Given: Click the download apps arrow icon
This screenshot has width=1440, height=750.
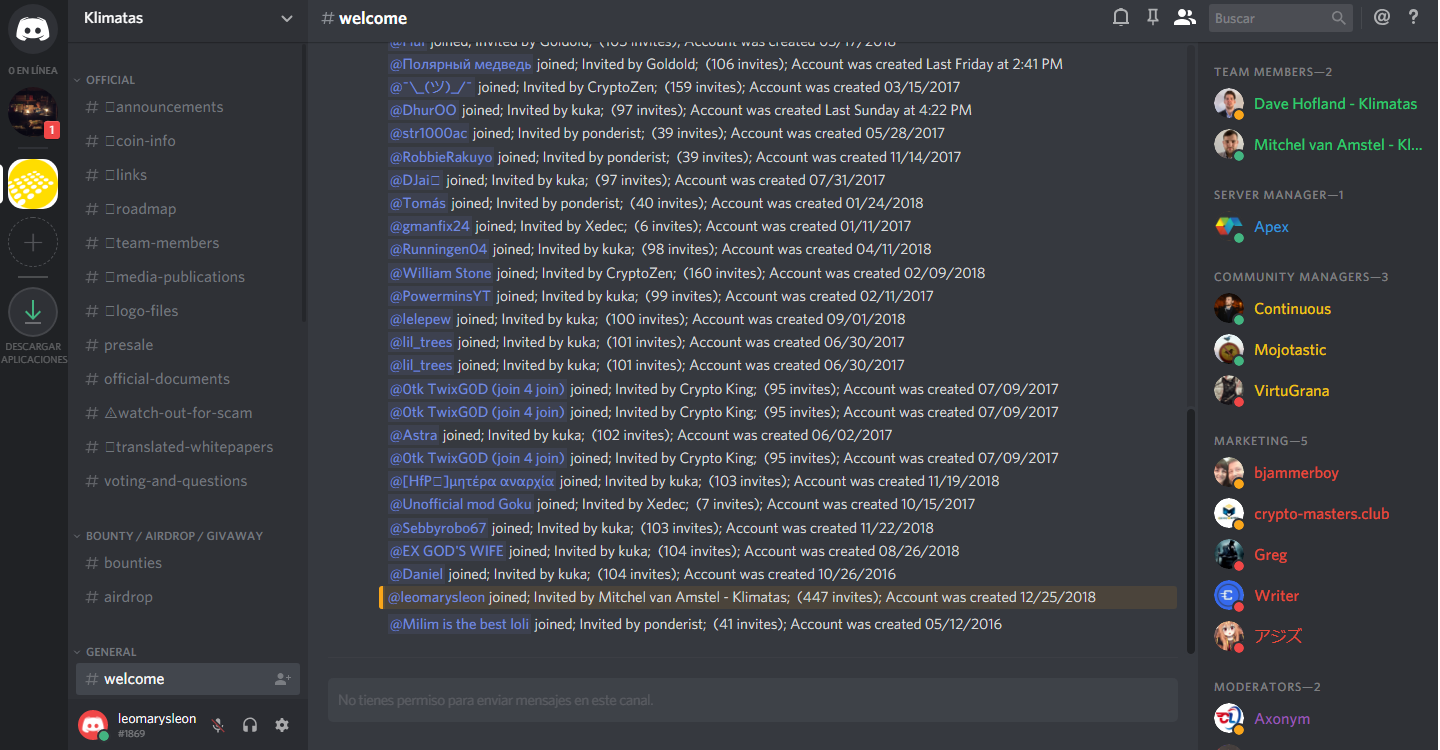Looking at the screenshot, I should tap(33, 311).
